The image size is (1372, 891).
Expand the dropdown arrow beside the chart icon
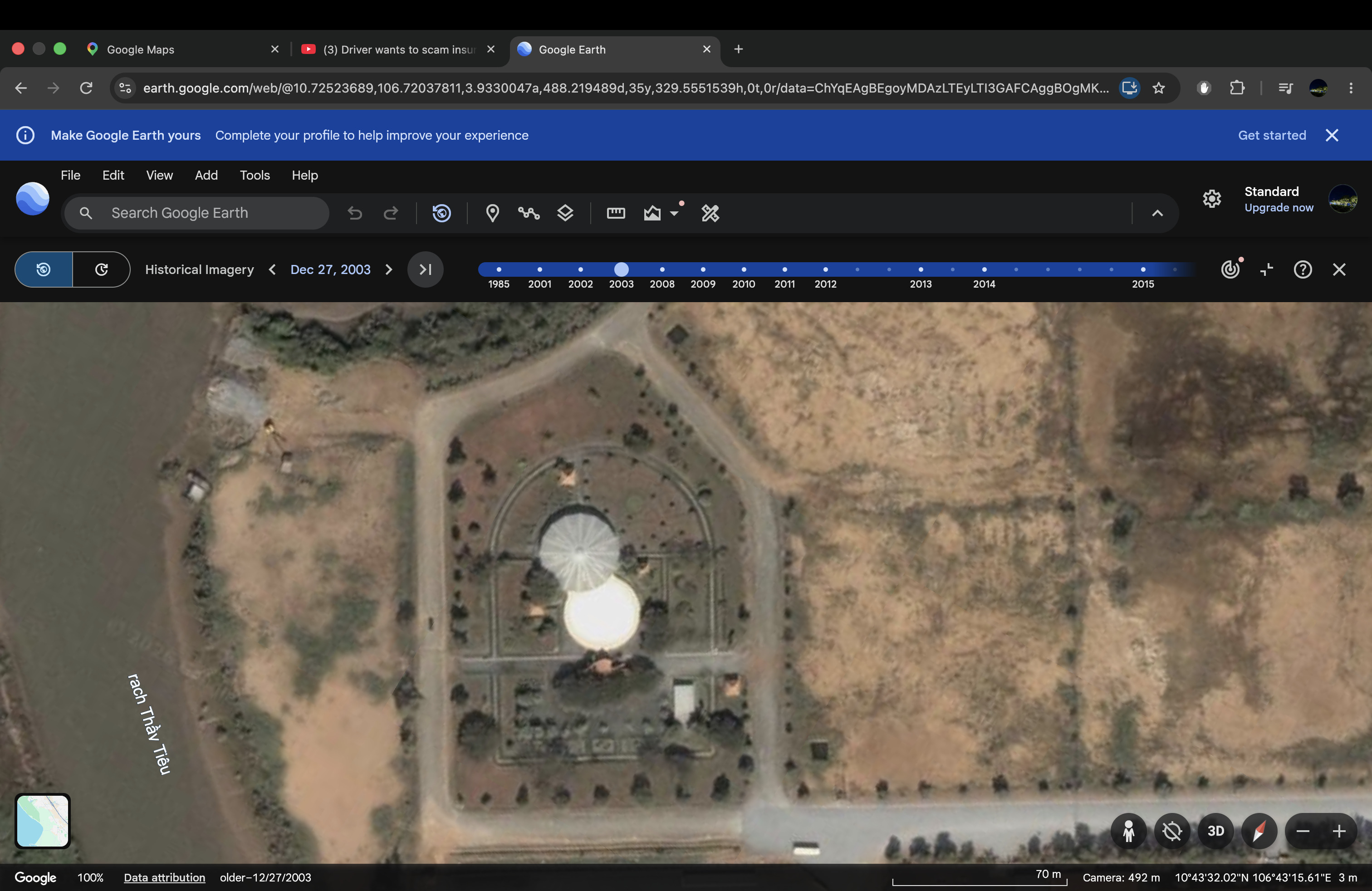click(674, 213)
